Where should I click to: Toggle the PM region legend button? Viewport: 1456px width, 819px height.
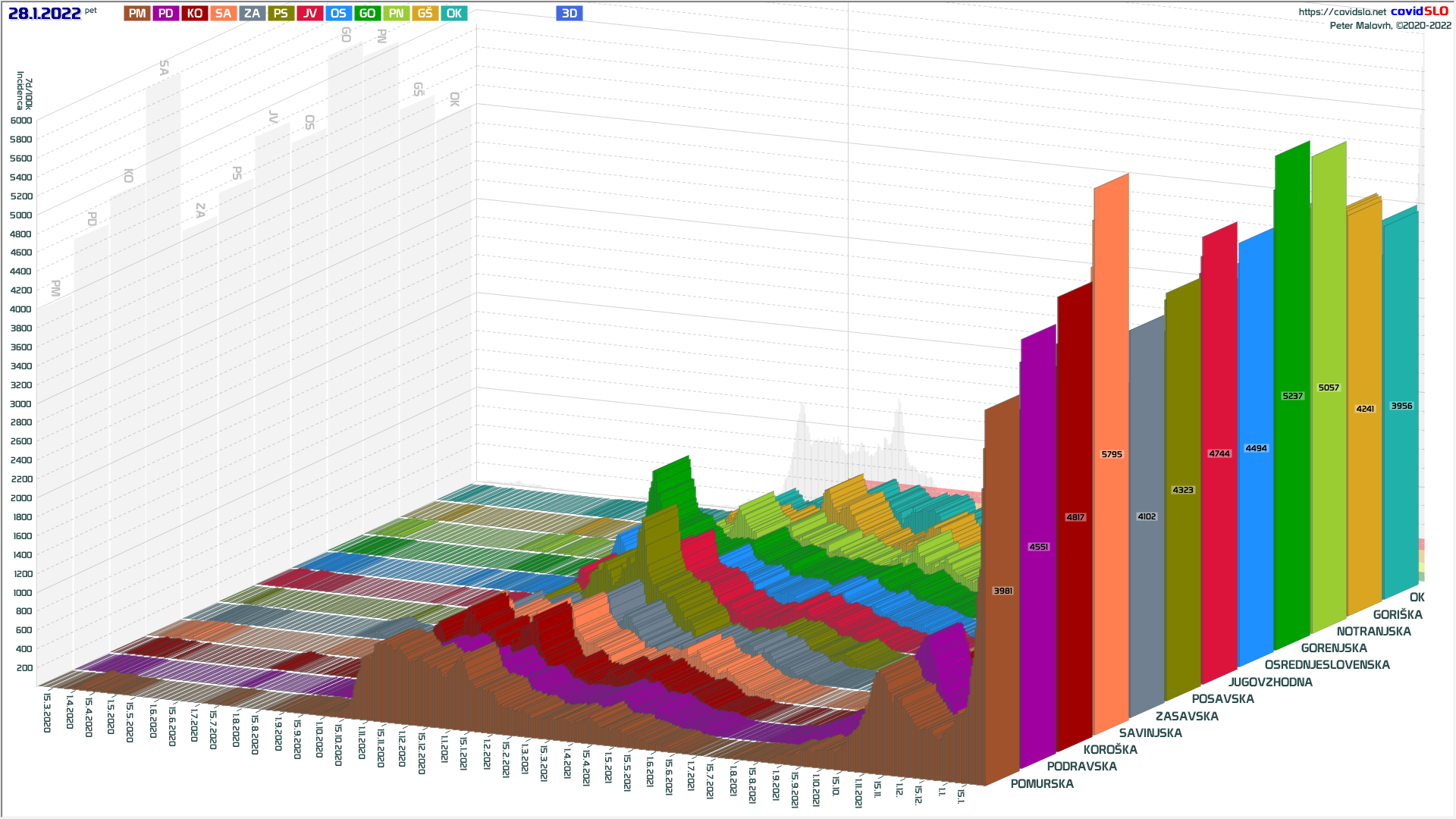(x=137, y=14)
